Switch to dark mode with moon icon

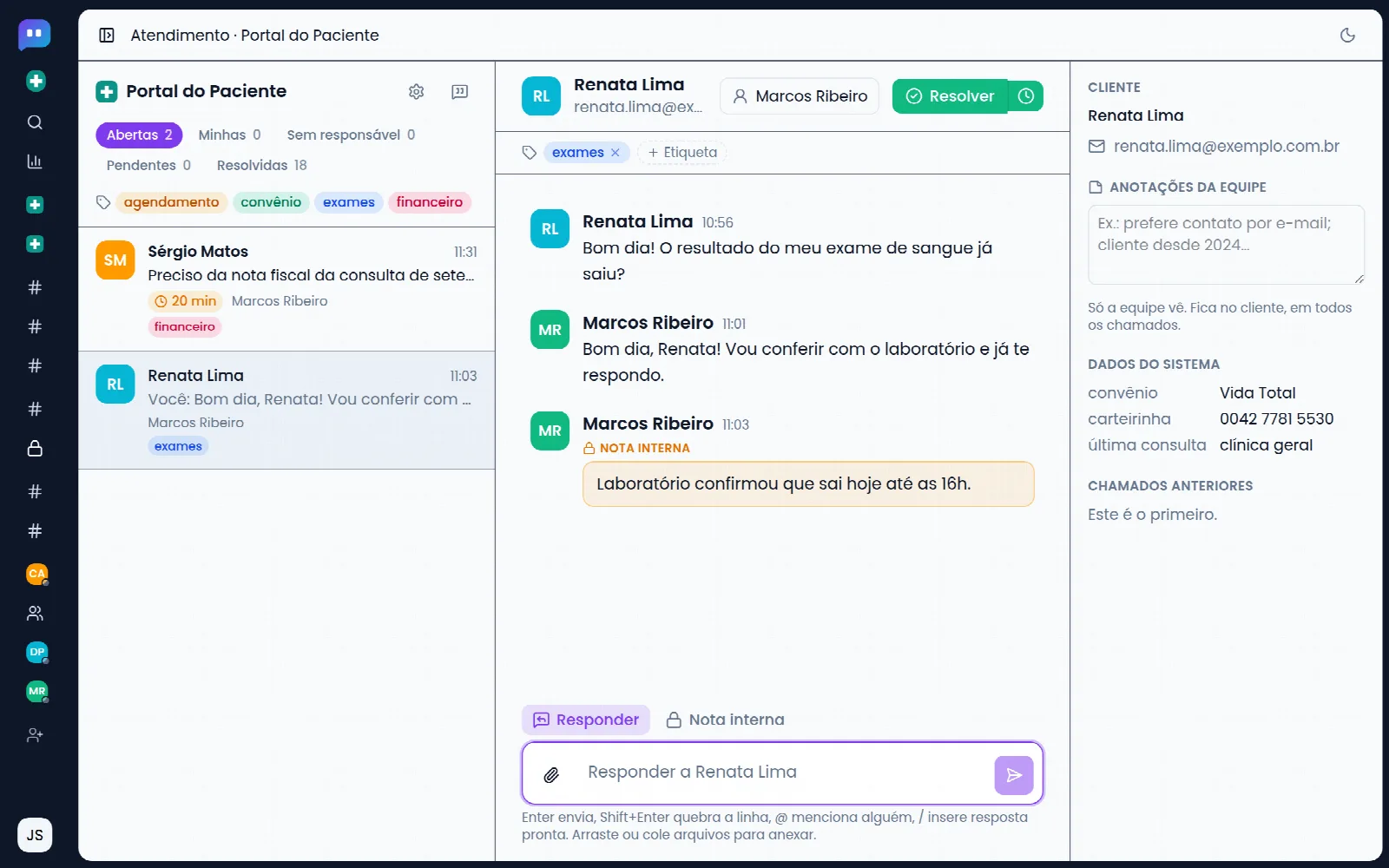point(1347,36)
